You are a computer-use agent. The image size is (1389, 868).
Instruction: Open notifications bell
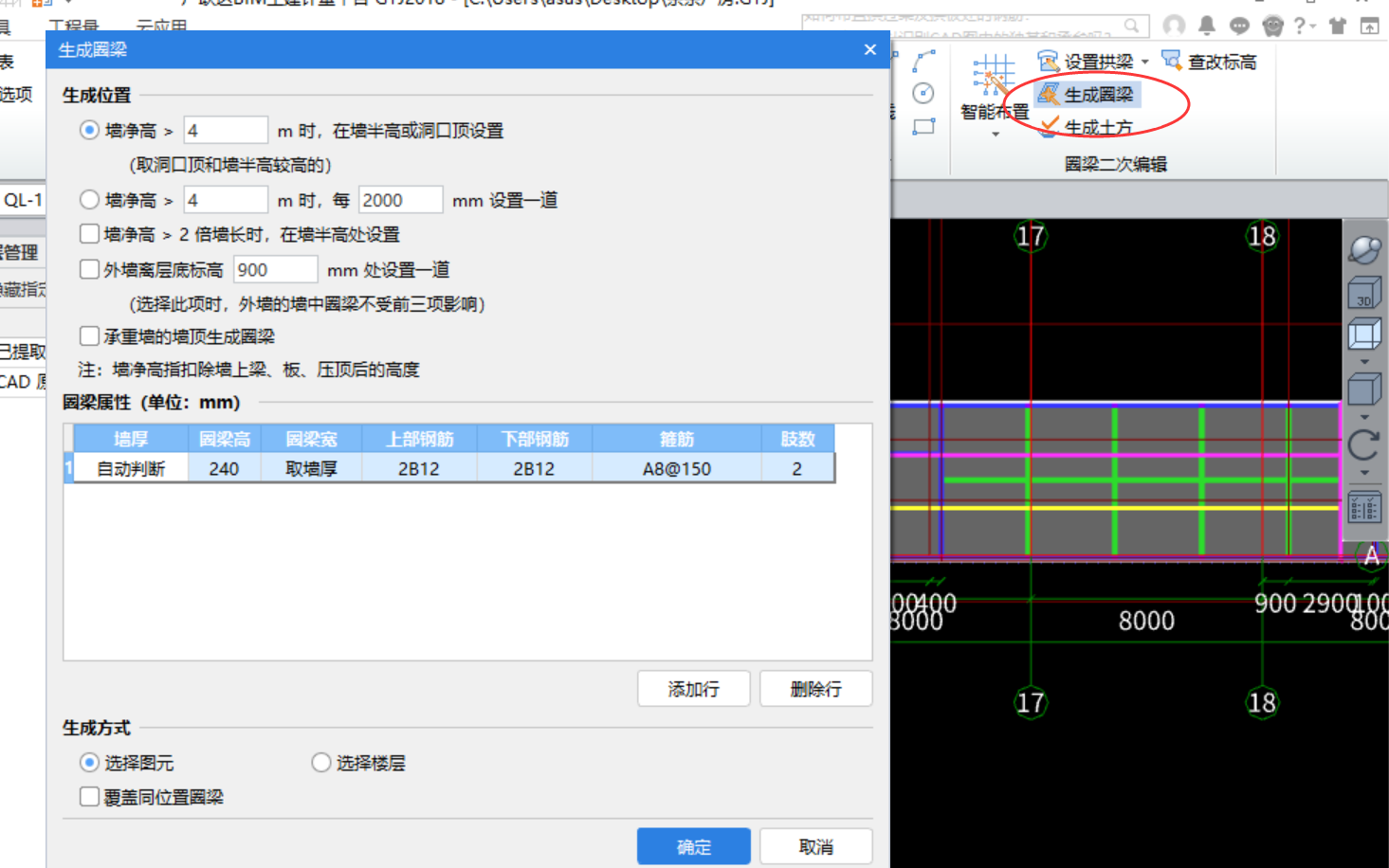coord(1207,26)
